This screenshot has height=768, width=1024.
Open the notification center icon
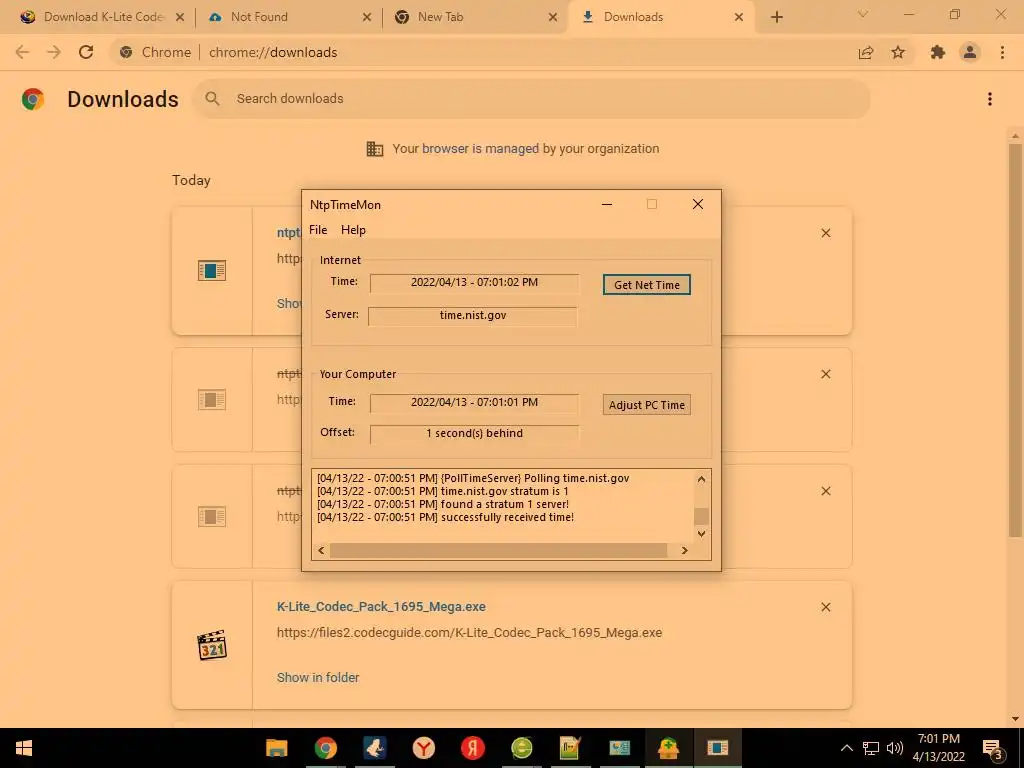(993, 748)
